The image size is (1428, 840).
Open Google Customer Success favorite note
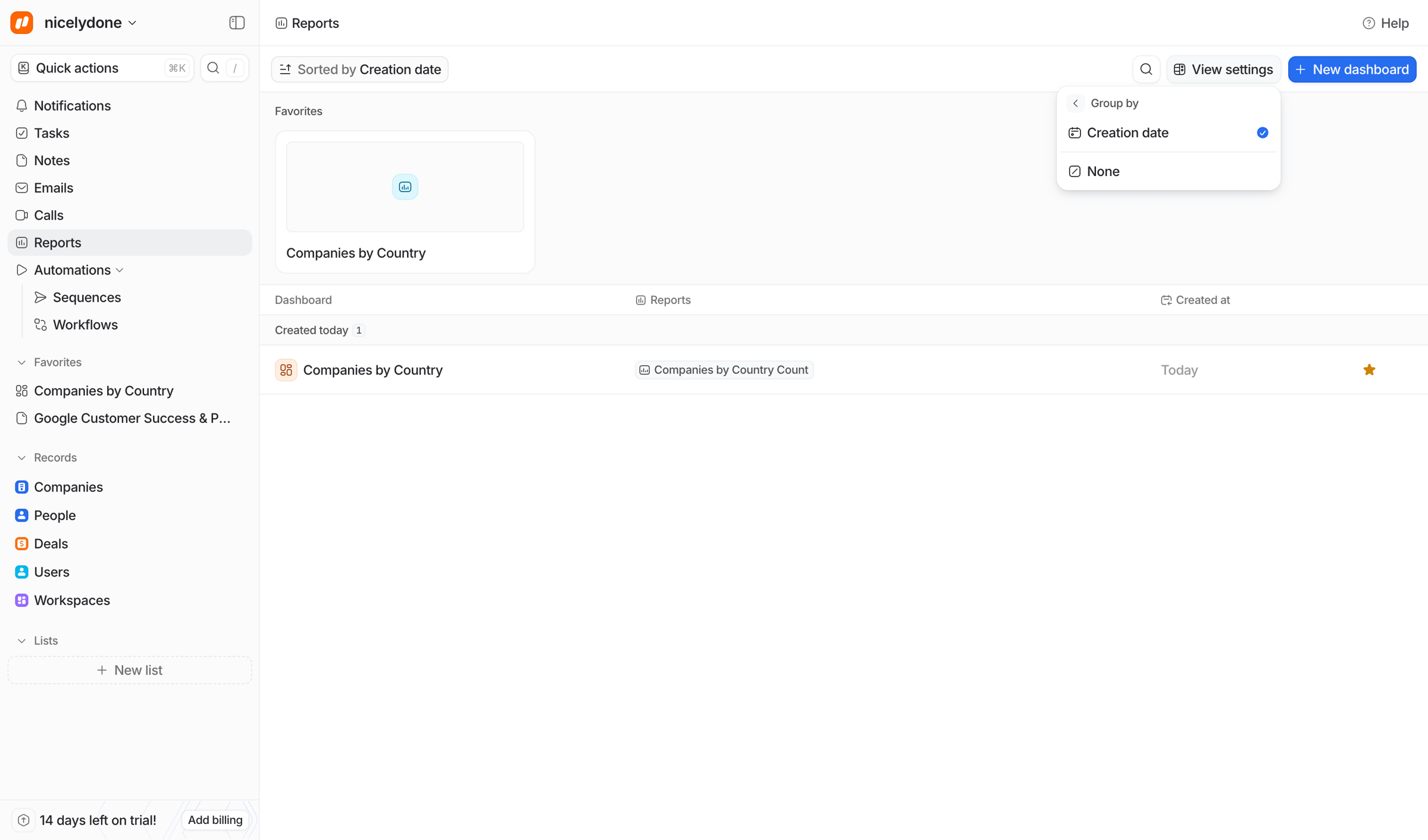tap(130, 418)
